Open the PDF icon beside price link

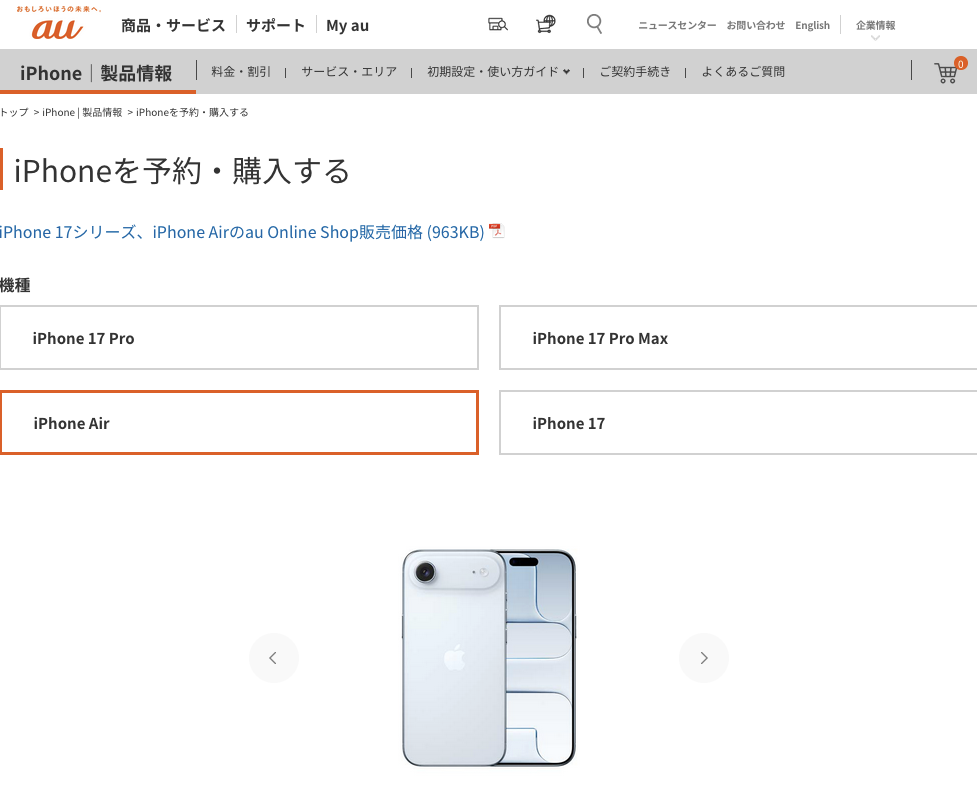496,231
